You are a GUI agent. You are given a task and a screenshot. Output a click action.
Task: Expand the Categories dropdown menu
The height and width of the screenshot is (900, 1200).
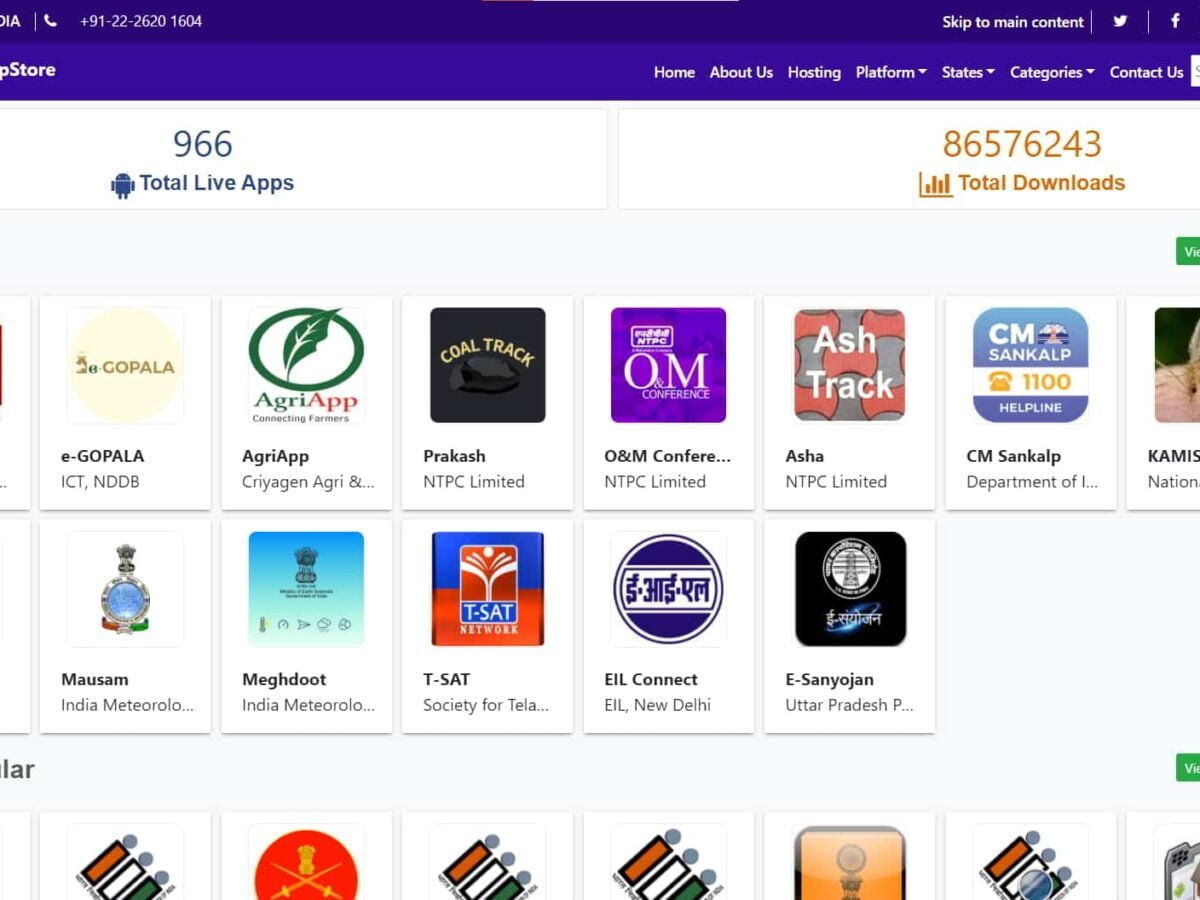pos(1052,72)
